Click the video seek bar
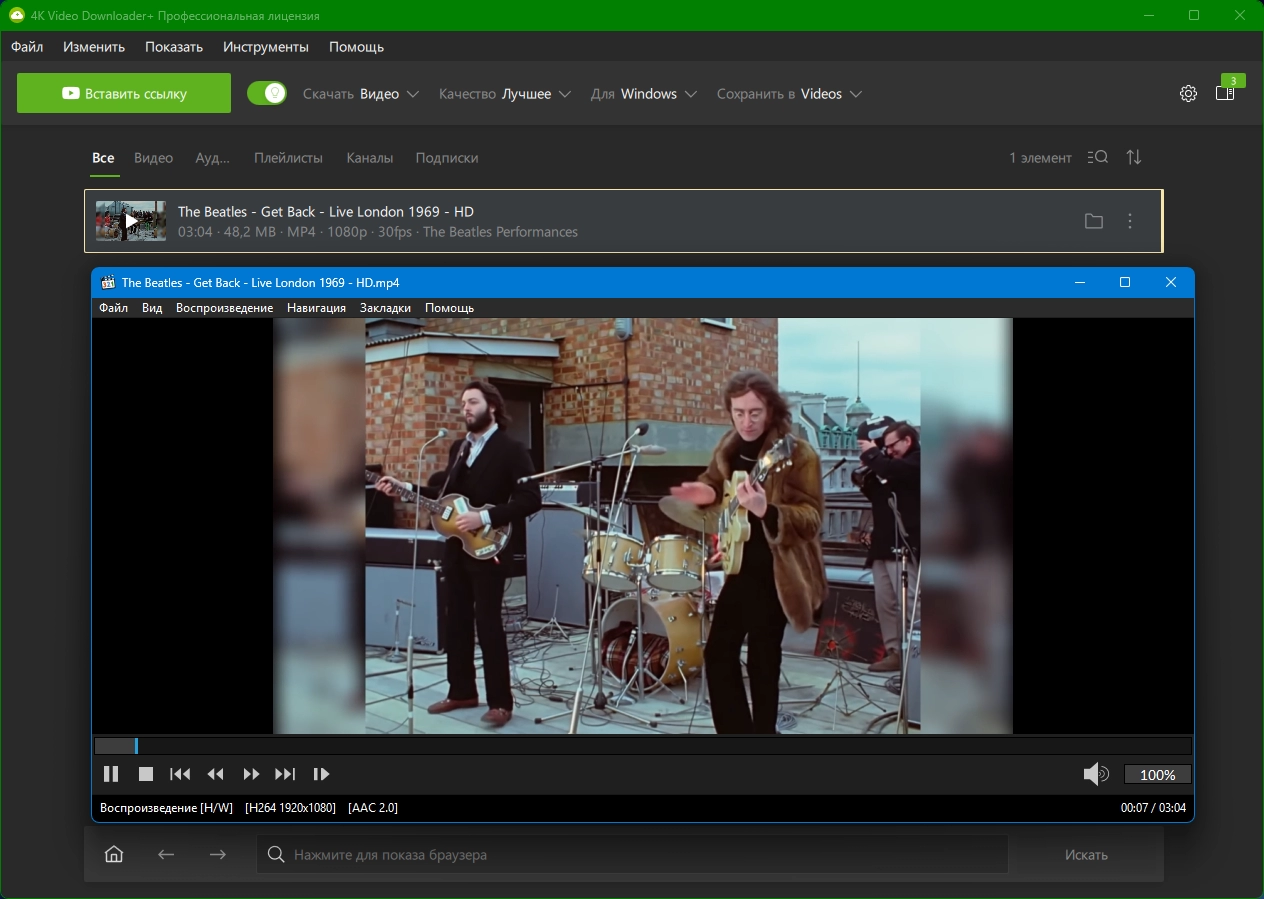 click(x=642, y=746)
